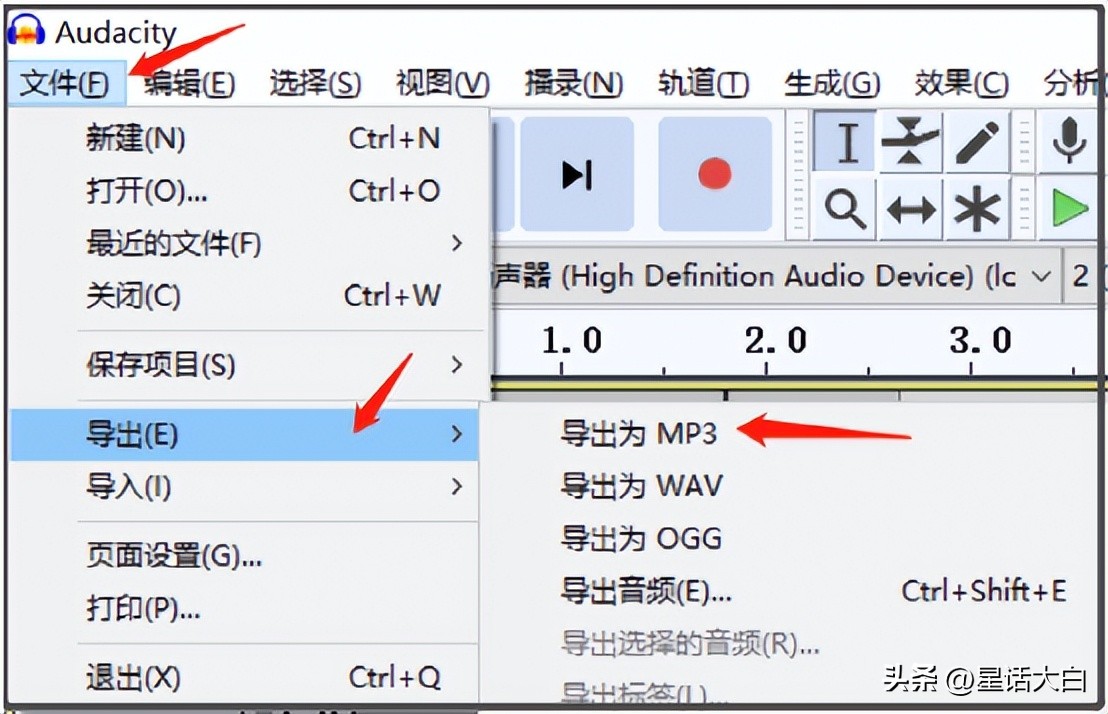
Task: Open the speaker output device dropdown
Action: tap(1040, 275)
